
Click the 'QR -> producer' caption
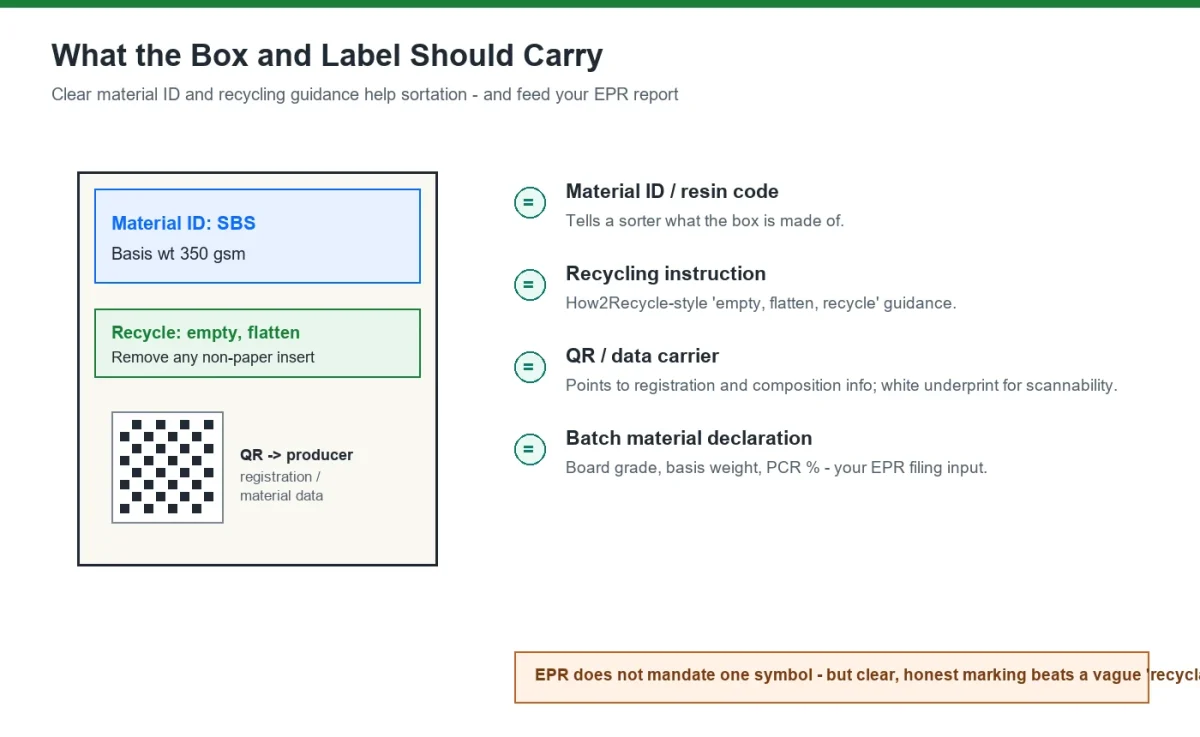(296, 455)
